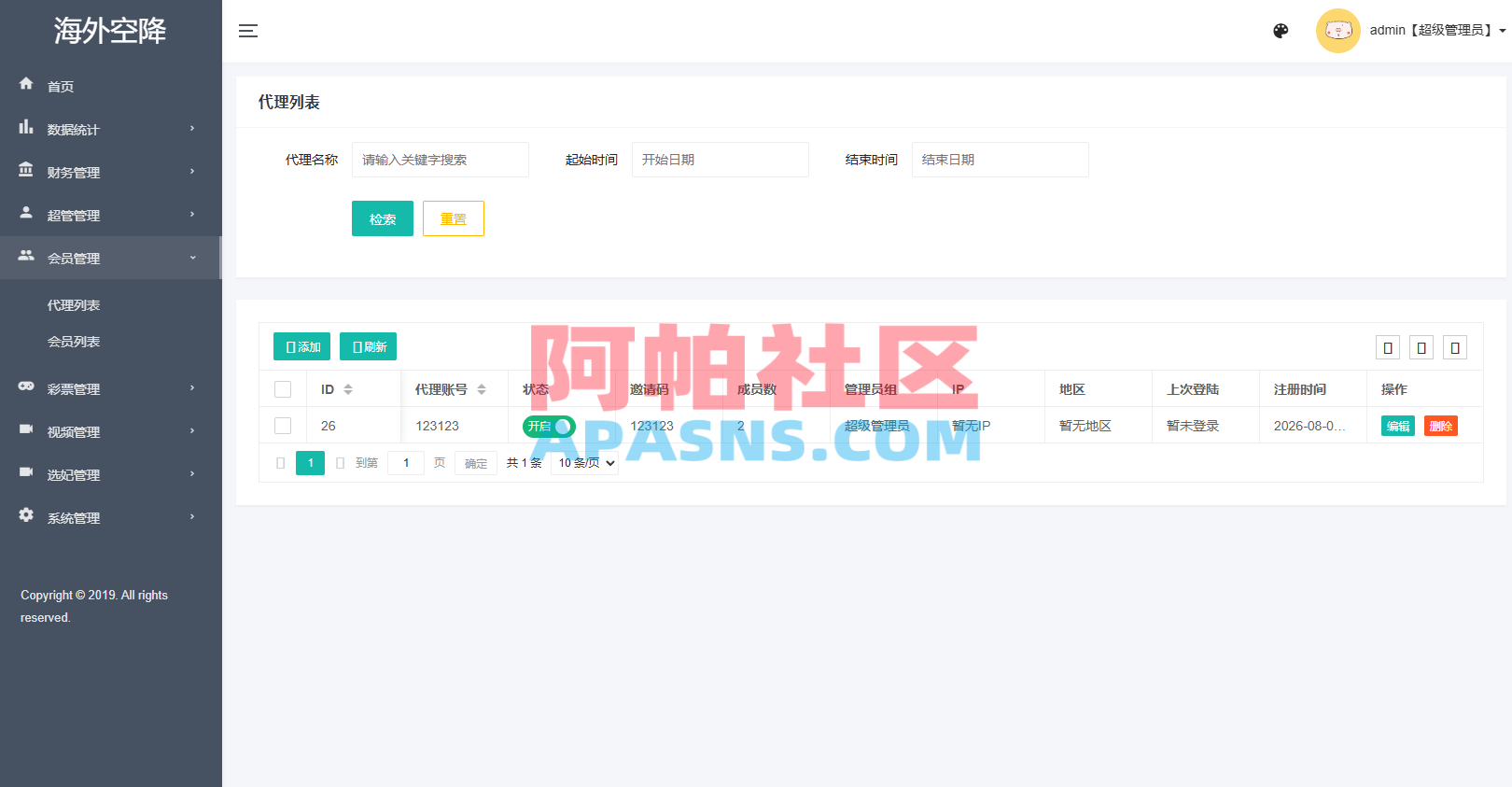Click the gear icon for 系统管理
The image size is (1512, 787).
coord(26,515)
